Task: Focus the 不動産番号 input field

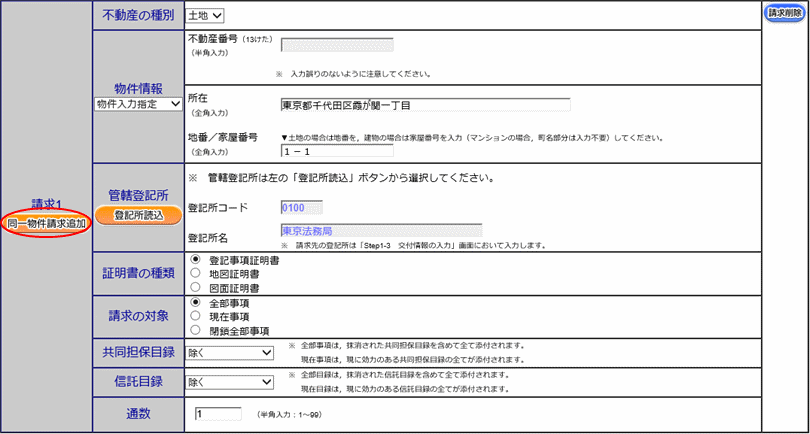Action: 337,45
